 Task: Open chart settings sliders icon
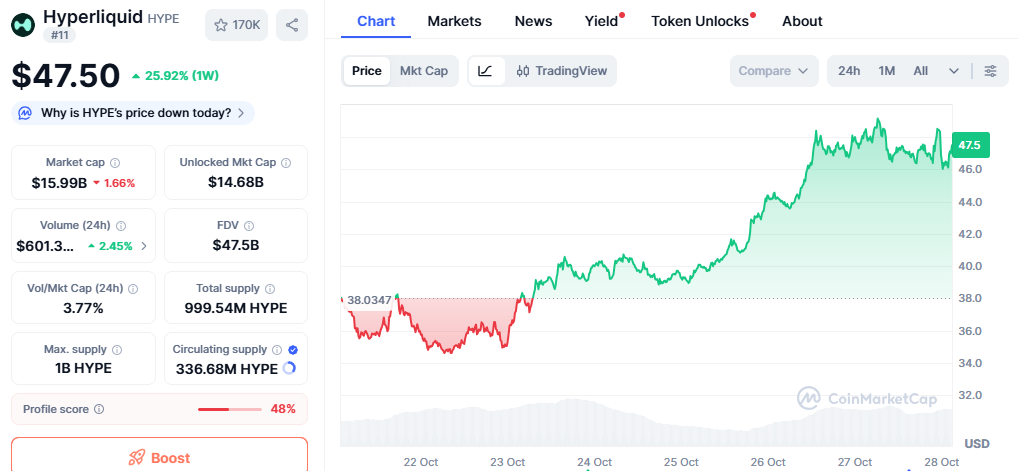point(990,71)
